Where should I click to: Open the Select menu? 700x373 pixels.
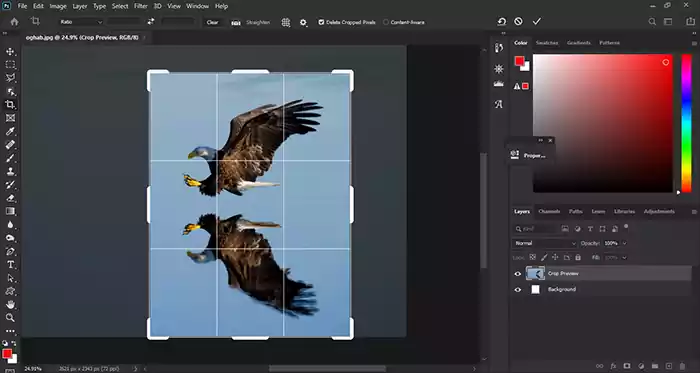click(120, 6)
